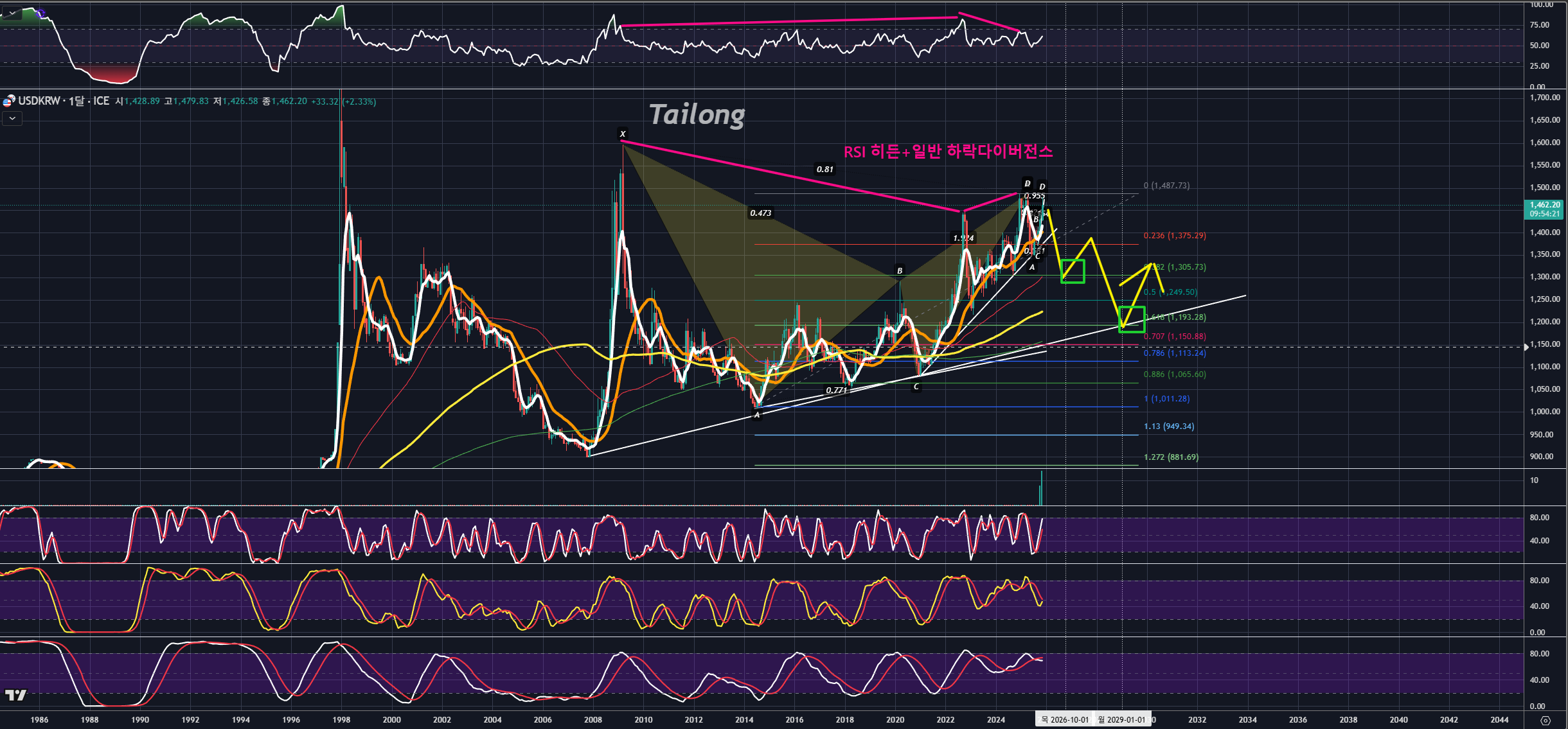1568x729 pixels.
Task: Click the purple refresh icon on RSI pane
Action: [40, 13]
